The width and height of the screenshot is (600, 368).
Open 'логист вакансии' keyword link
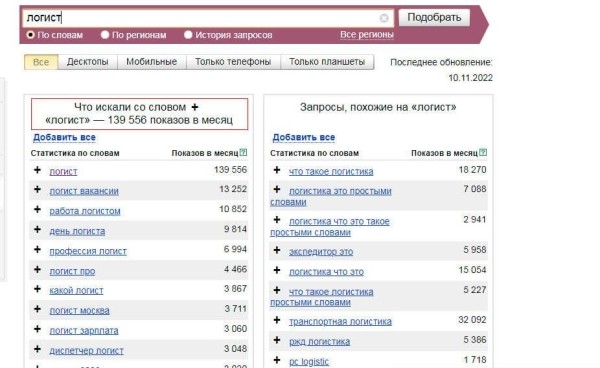coord(84,191)
